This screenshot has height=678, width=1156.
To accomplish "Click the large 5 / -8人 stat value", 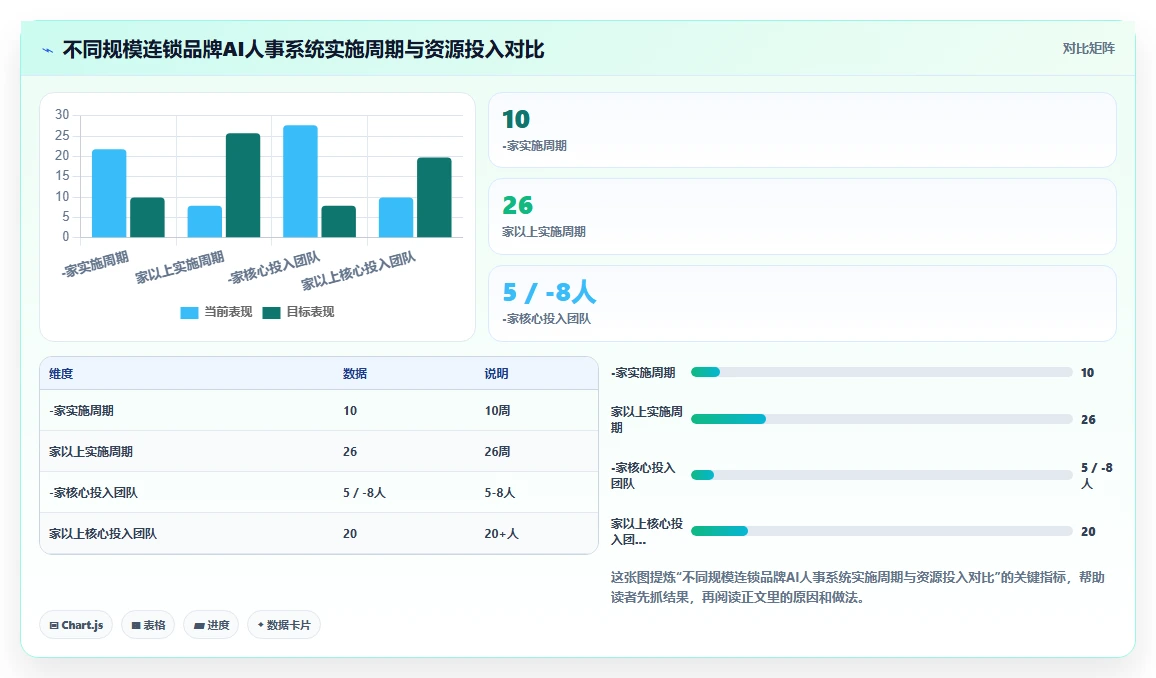I will coord(549,292).
